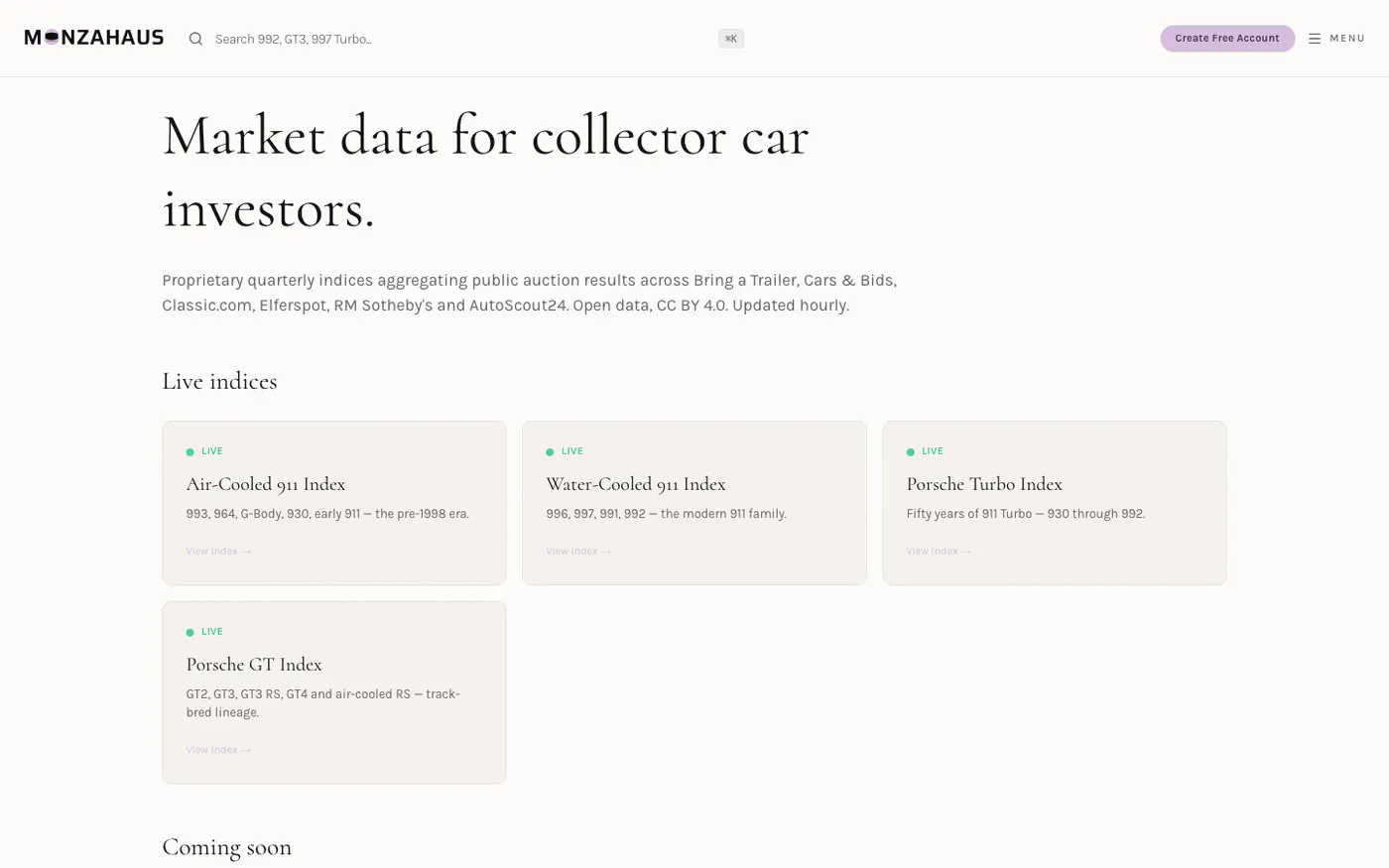Open View index link under Water-Cooled 911

(578, 552)
